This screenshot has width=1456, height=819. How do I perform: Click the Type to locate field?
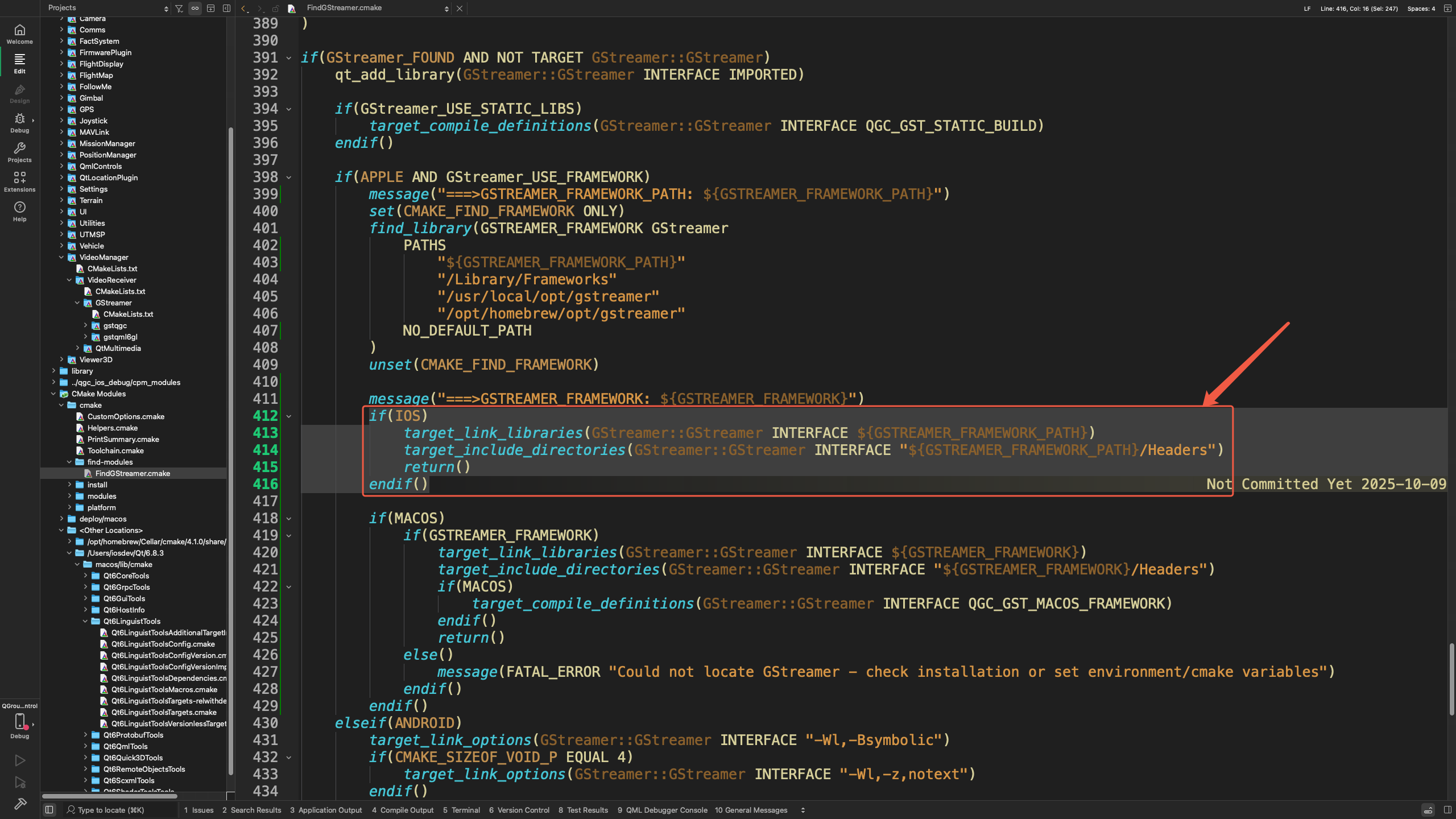[111, 810]
